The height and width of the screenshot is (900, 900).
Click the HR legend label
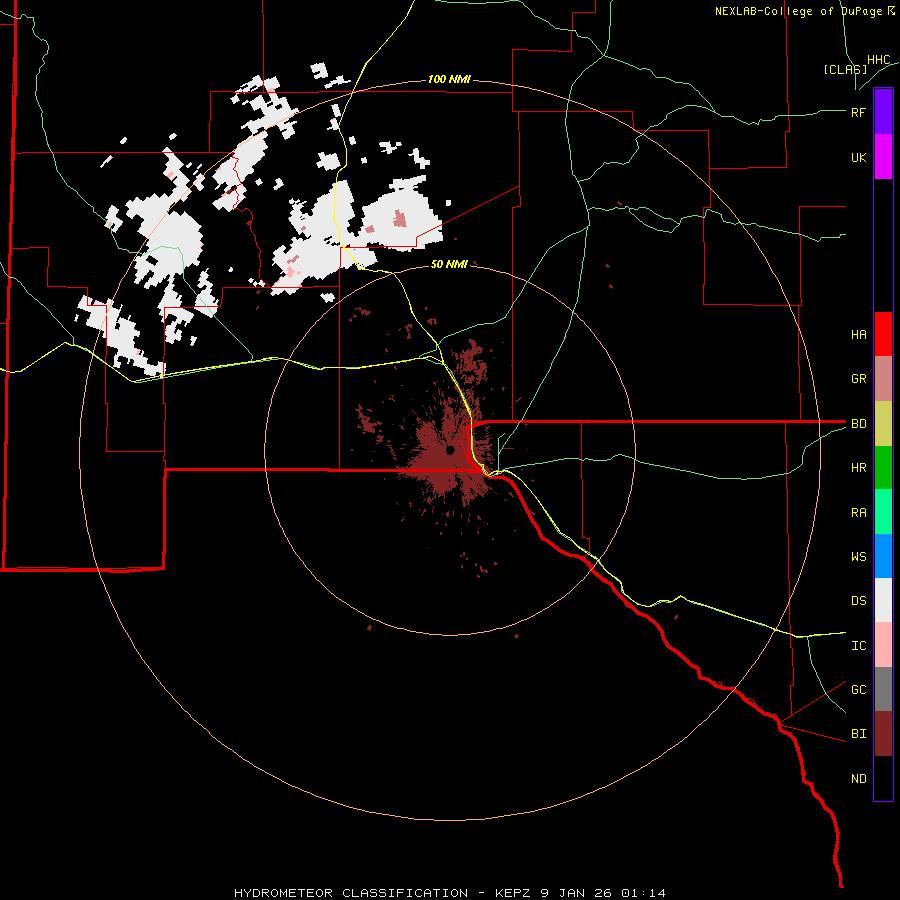pyautogui.click(x=858, y=468)
